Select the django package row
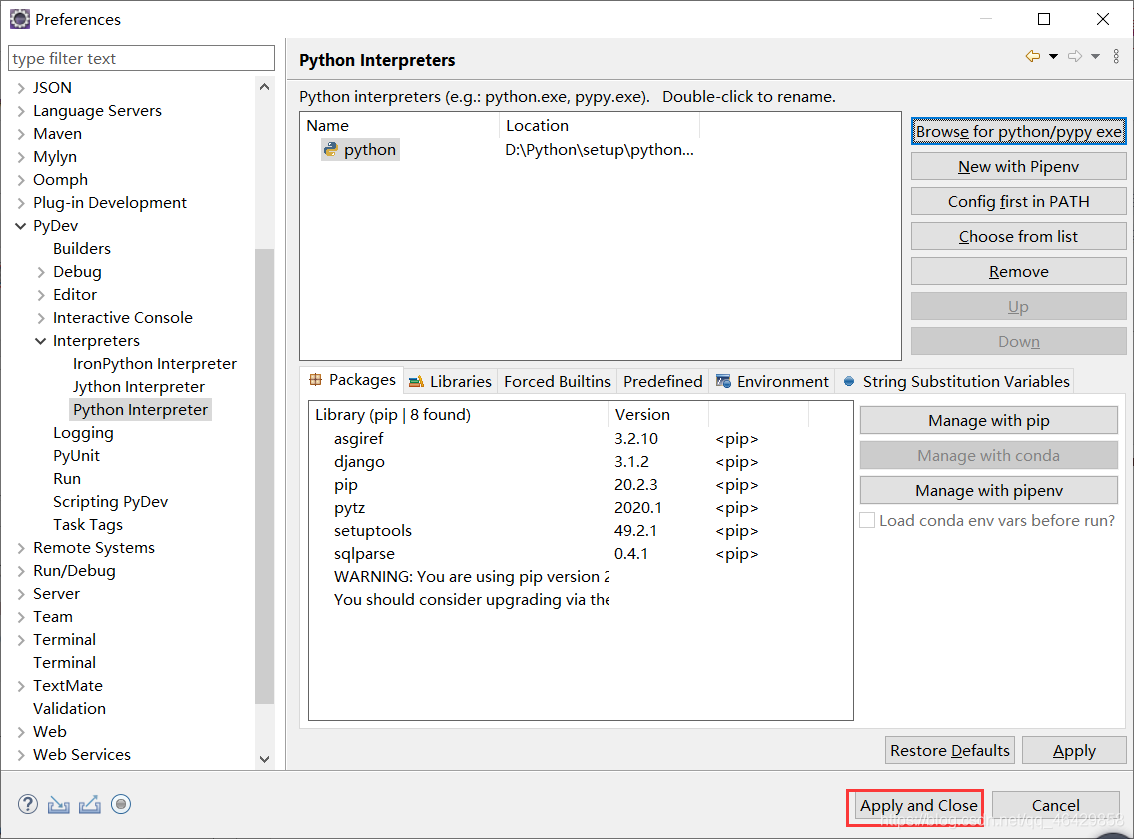 click(580, 461)
